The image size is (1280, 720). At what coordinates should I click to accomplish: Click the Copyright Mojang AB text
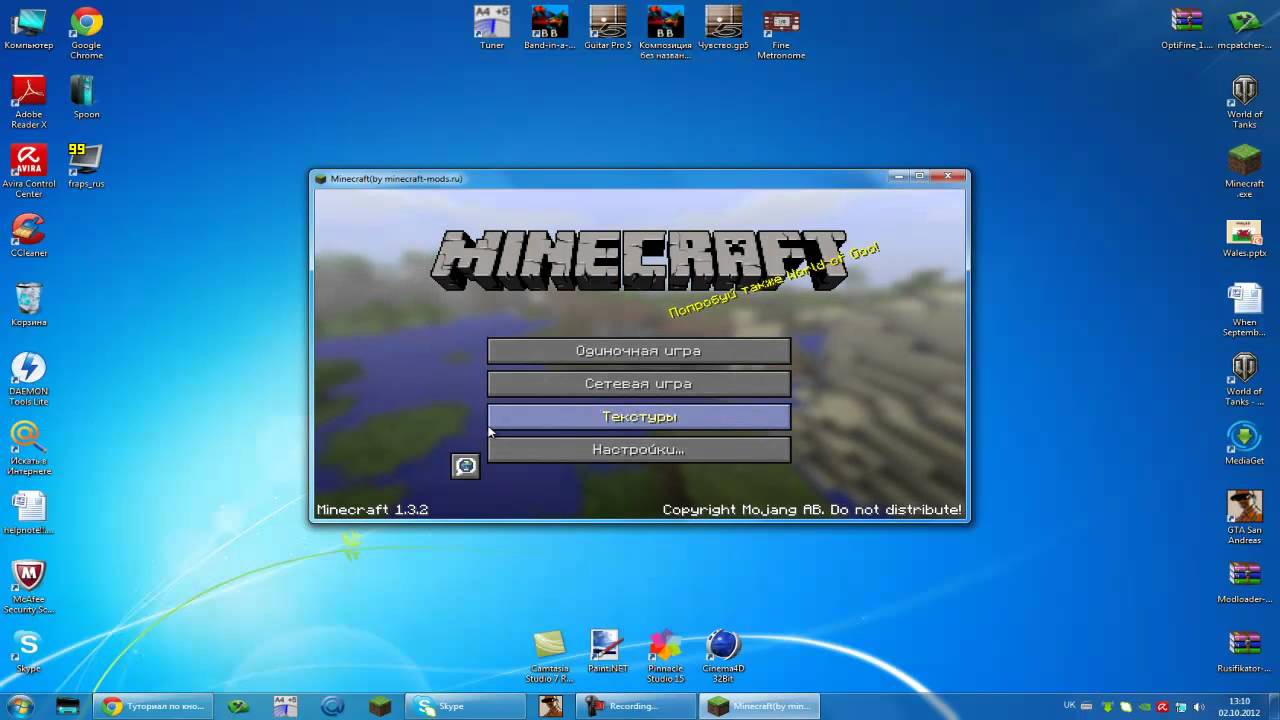[812, 510]
